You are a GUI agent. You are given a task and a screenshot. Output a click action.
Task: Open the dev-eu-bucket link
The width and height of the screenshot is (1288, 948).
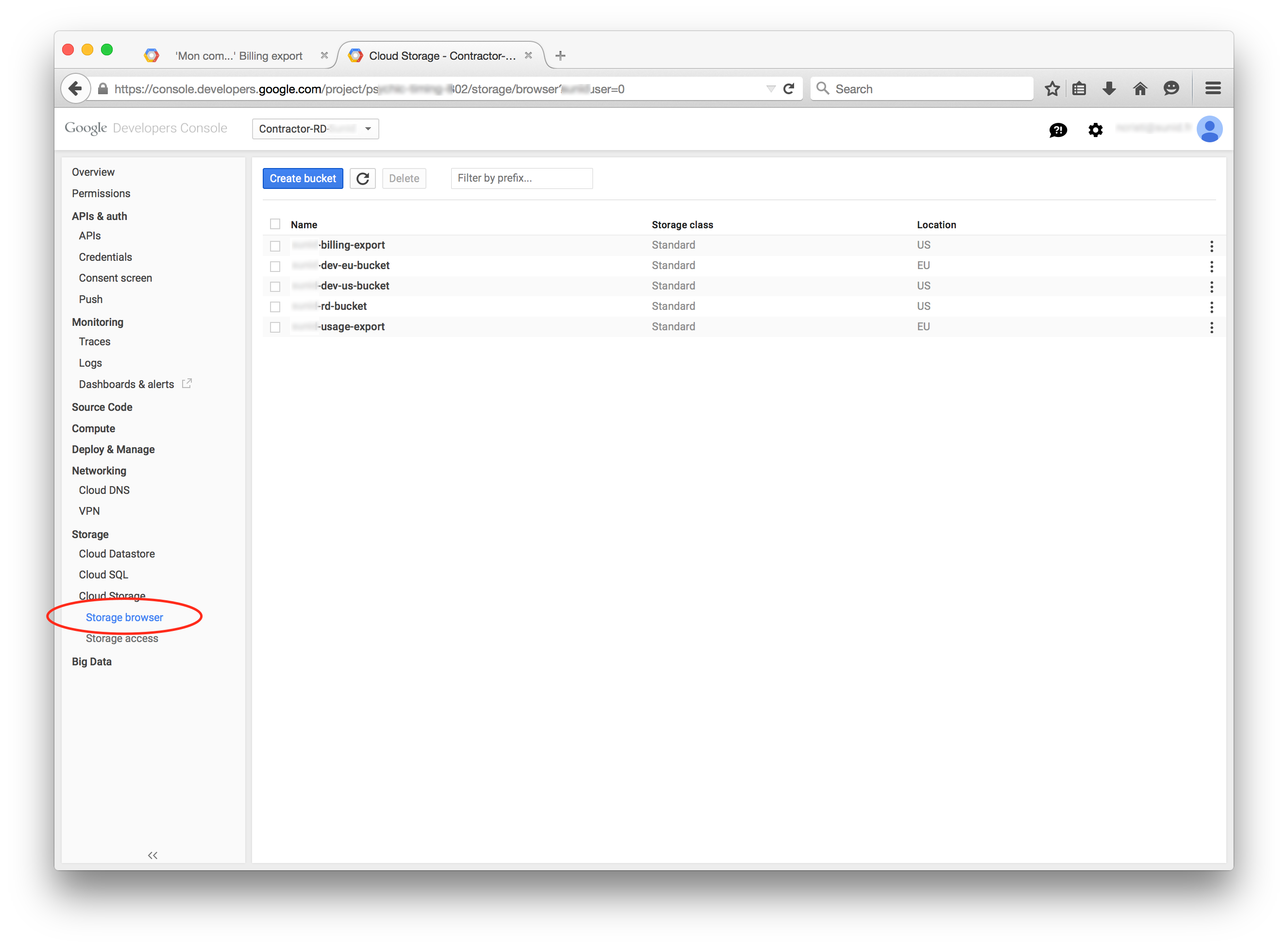click(x=341, y=266)
